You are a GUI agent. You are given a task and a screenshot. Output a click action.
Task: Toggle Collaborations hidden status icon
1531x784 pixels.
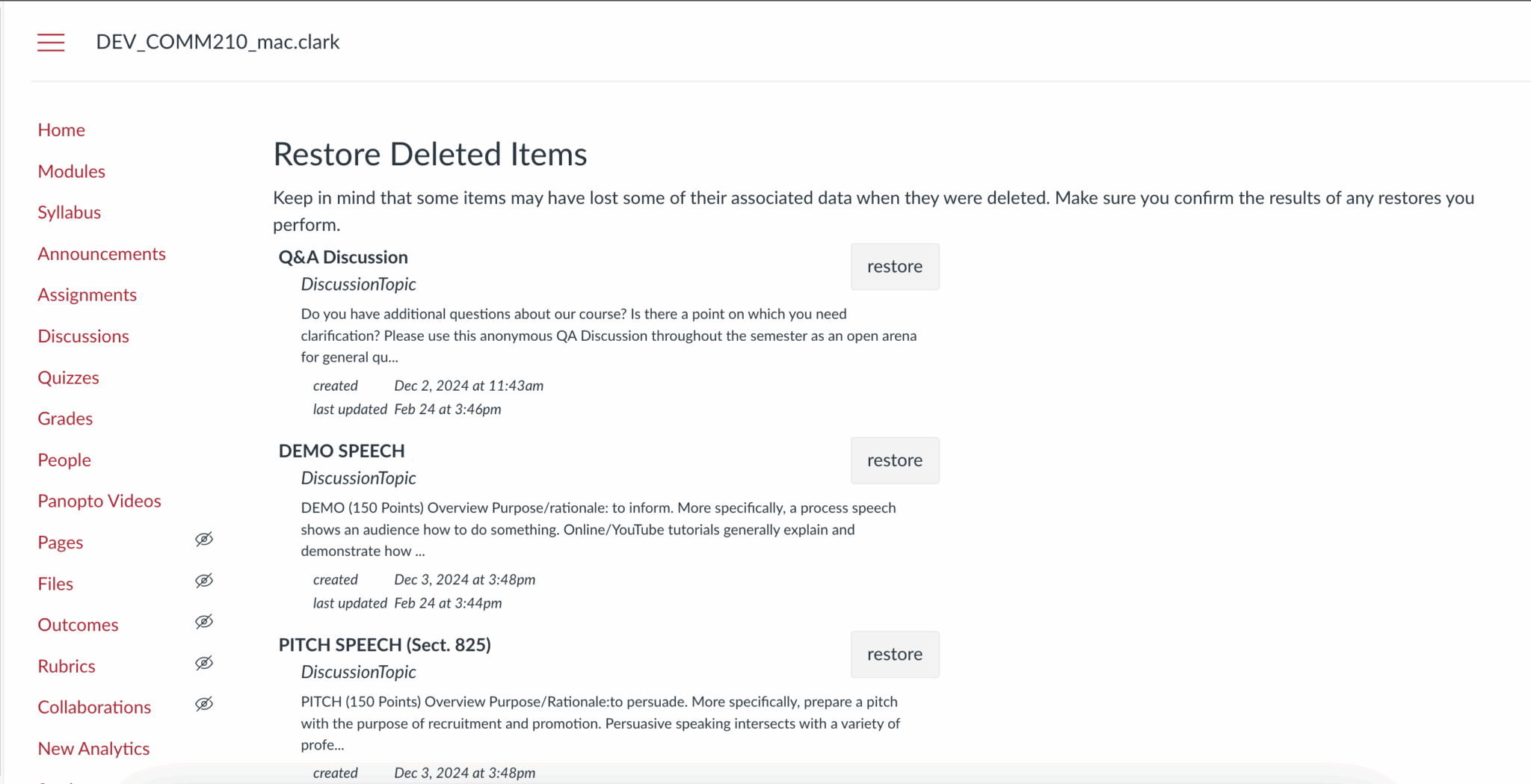tap(203, 704)
